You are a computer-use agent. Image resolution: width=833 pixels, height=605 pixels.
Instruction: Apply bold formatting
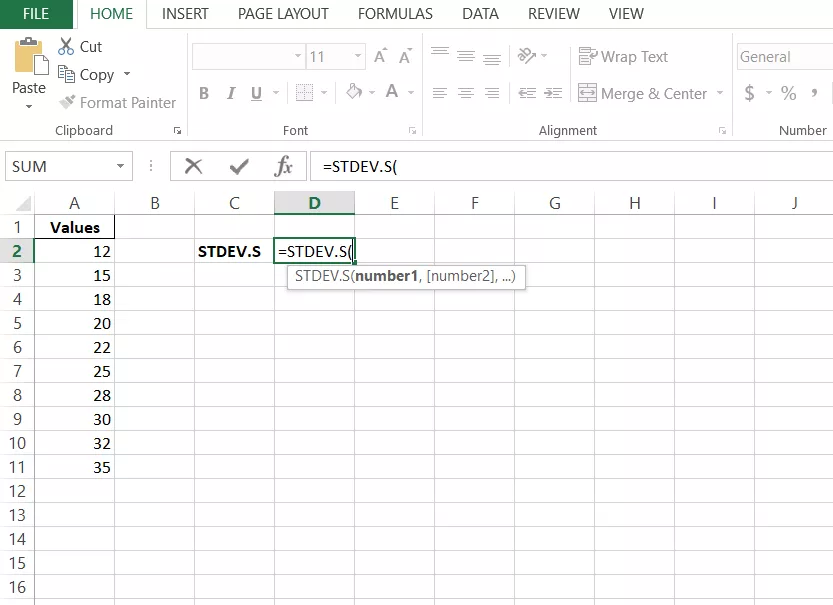204,93
